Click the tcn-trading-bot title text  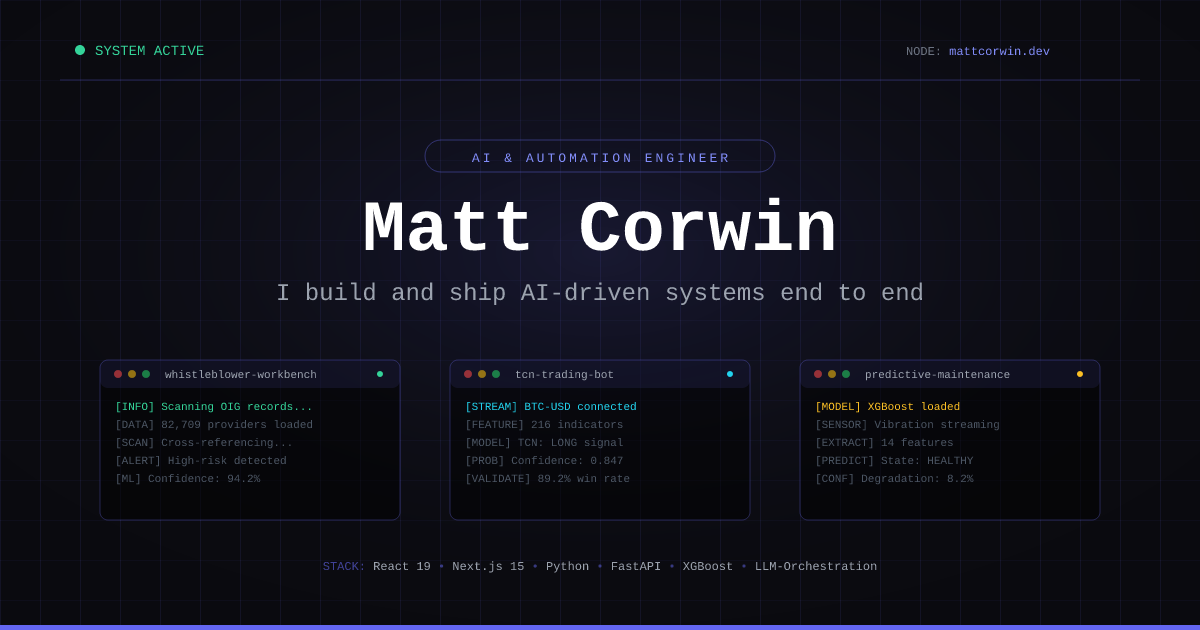[564, 375]
